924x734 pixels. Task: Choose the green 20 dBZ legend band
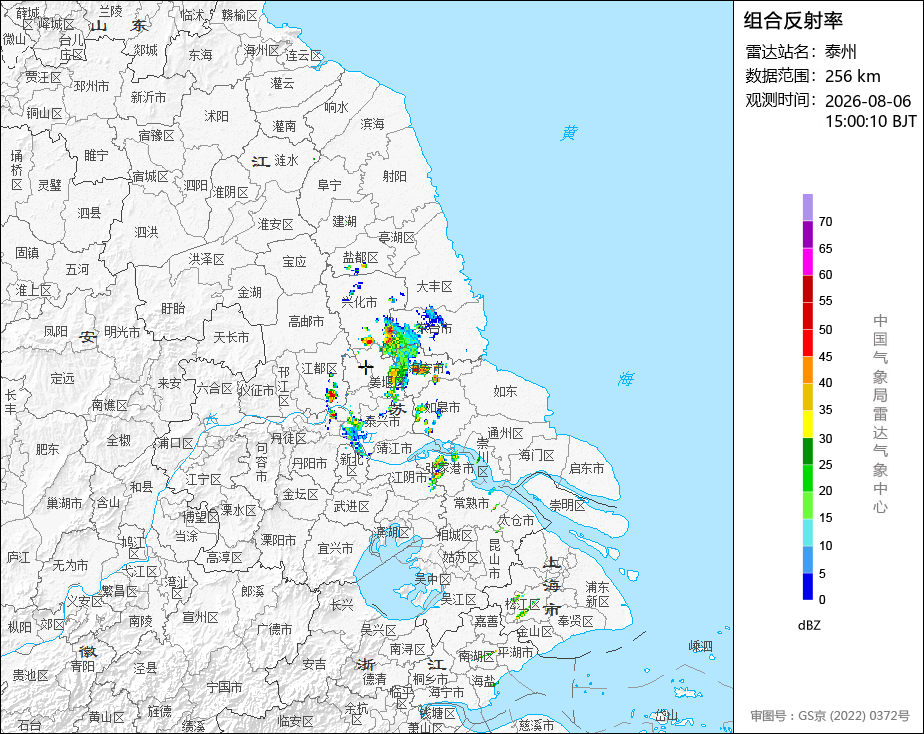tap(807, 478)
